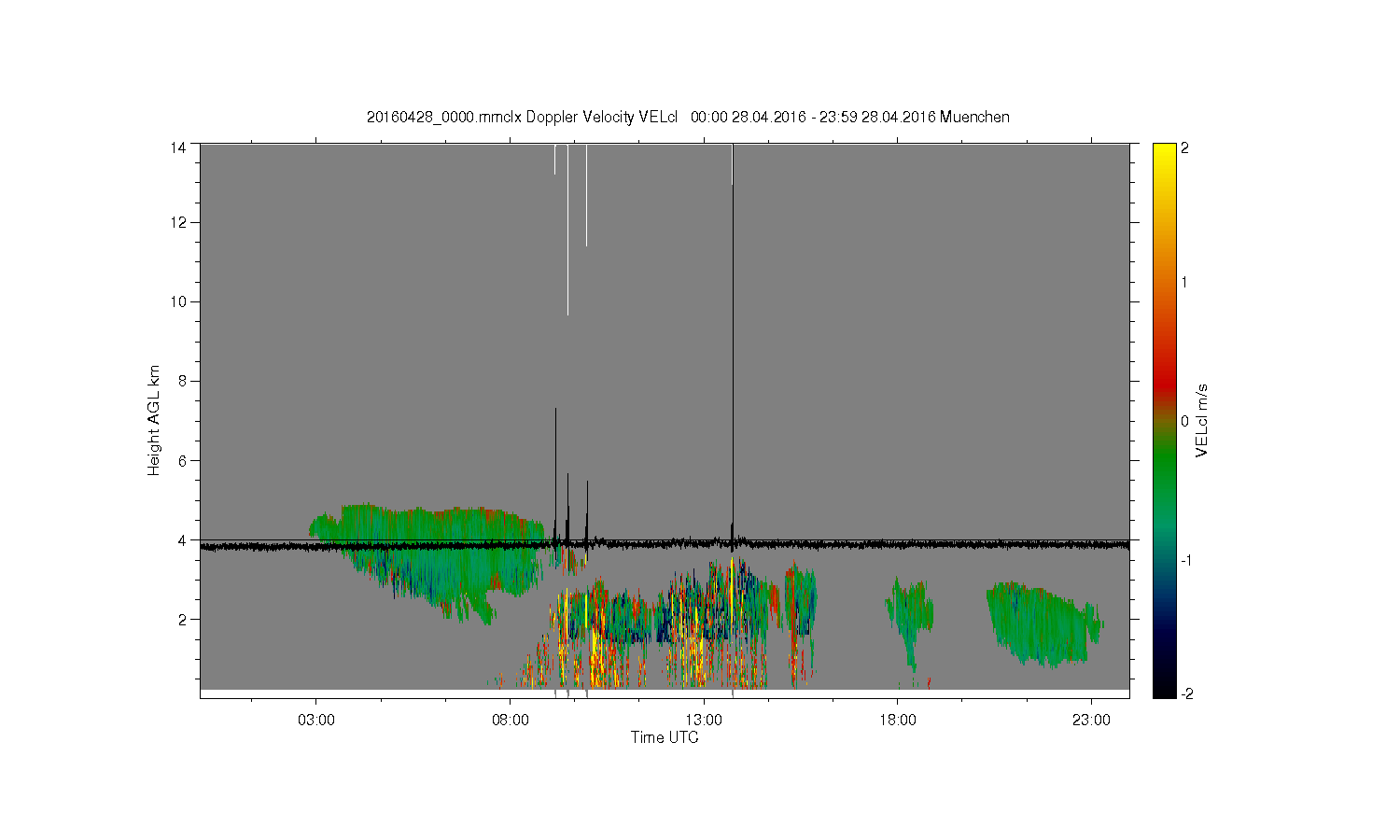The image size is (1400, 840).
Task: Click the plot title starting with 20160428_0000.mmclx
Action: 688,117
